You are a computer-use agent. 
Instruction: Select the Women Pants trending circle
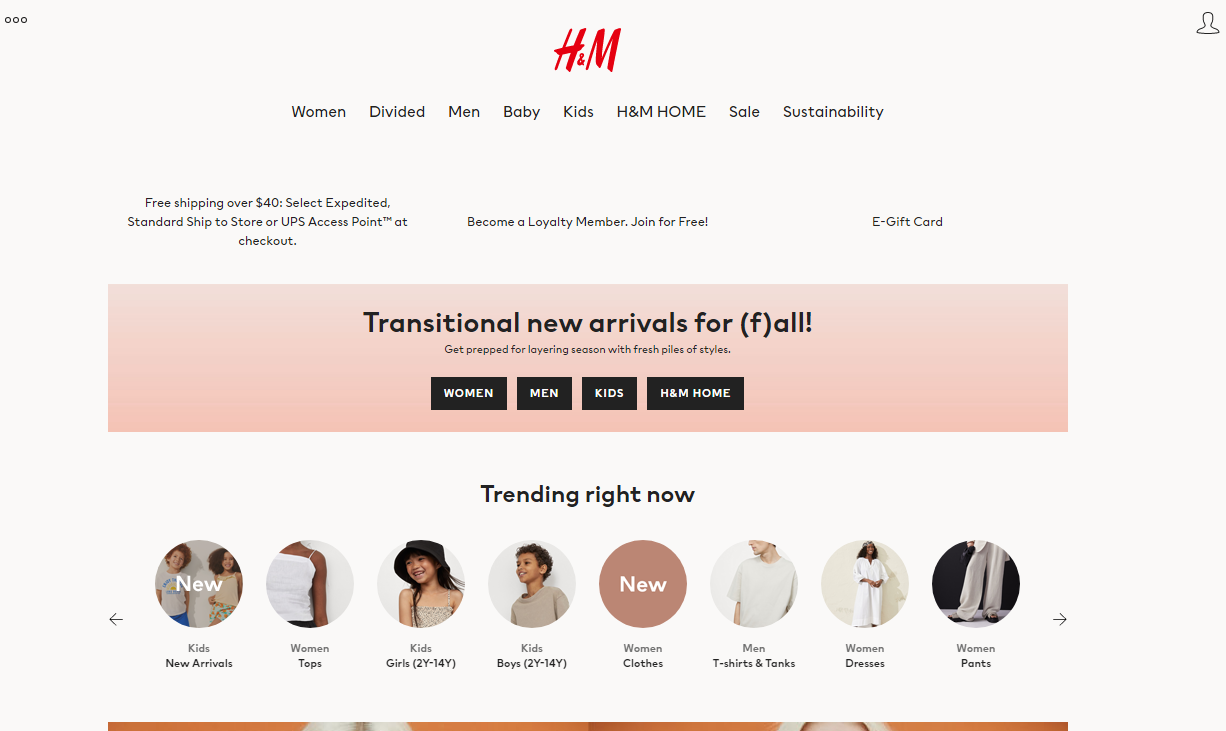coord(976,584)
